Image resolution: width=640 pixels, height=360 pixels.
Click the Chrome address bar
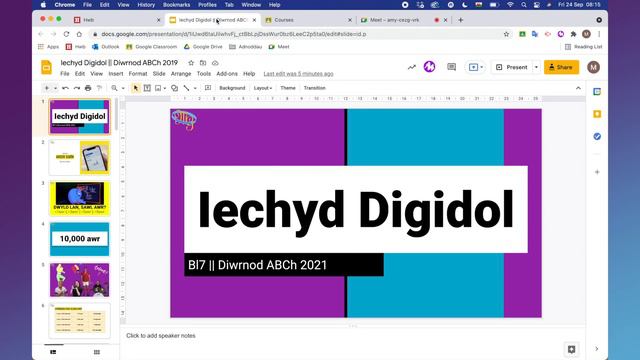(299, 34)
